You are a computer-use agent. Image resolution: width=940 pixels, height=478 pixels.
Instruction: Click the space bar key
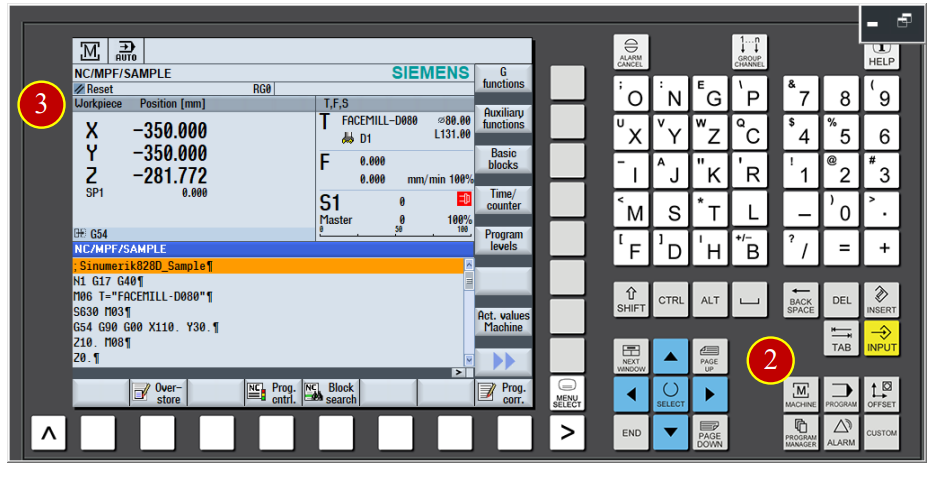[749, 300]
